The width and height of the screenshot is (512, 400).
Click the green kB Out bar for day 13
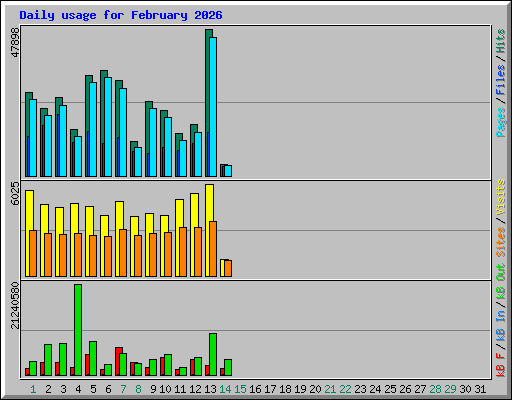point(213,354)
